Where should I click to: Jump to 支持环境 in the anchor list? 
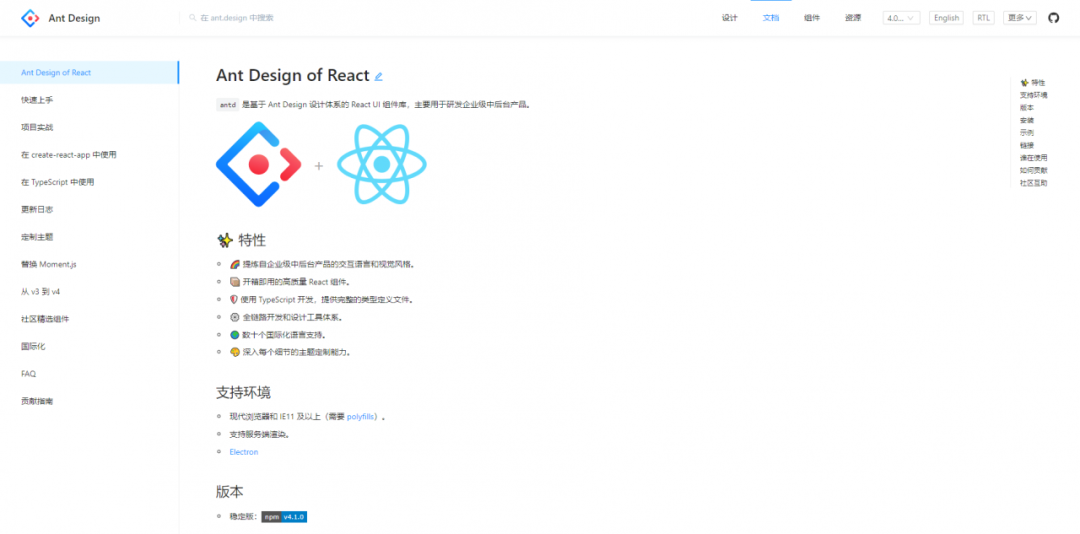click(x=1034, y=95)
